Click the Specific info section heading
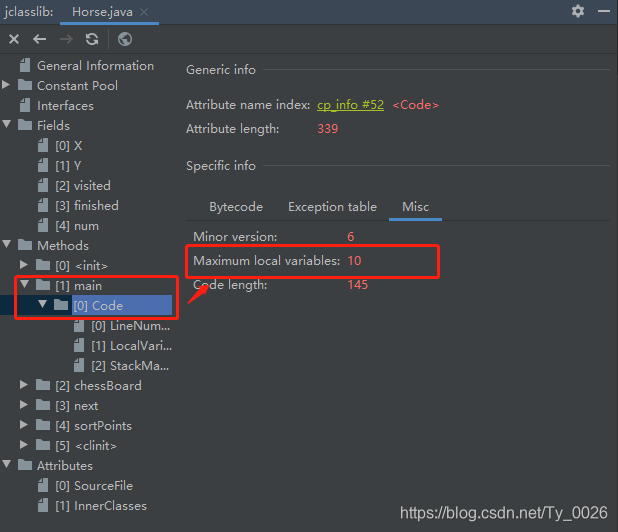 pos(221,166)
